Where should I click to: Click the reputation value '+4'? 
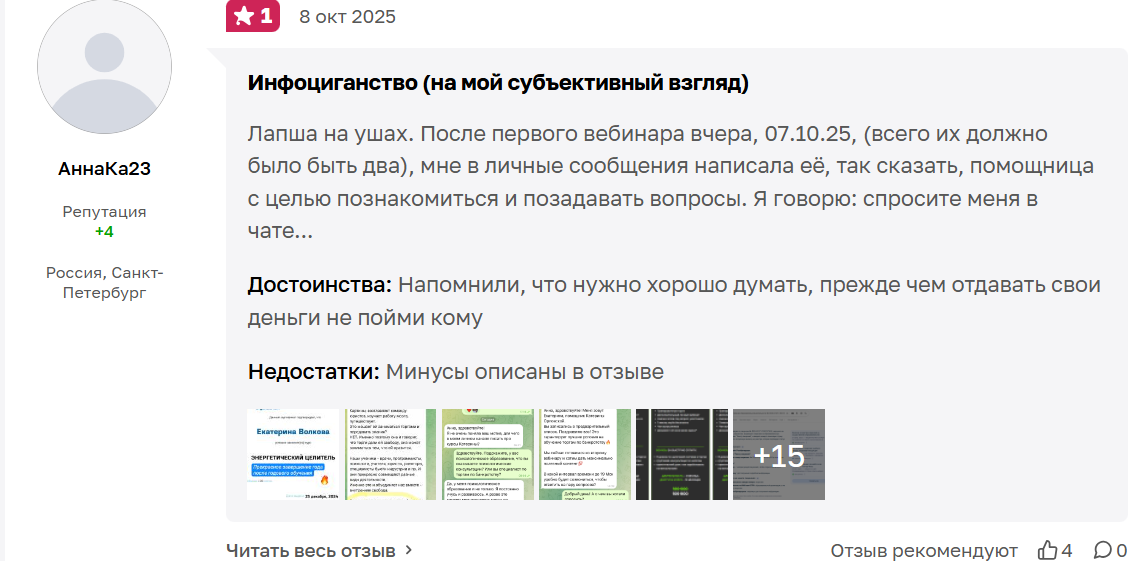[104, 232]
